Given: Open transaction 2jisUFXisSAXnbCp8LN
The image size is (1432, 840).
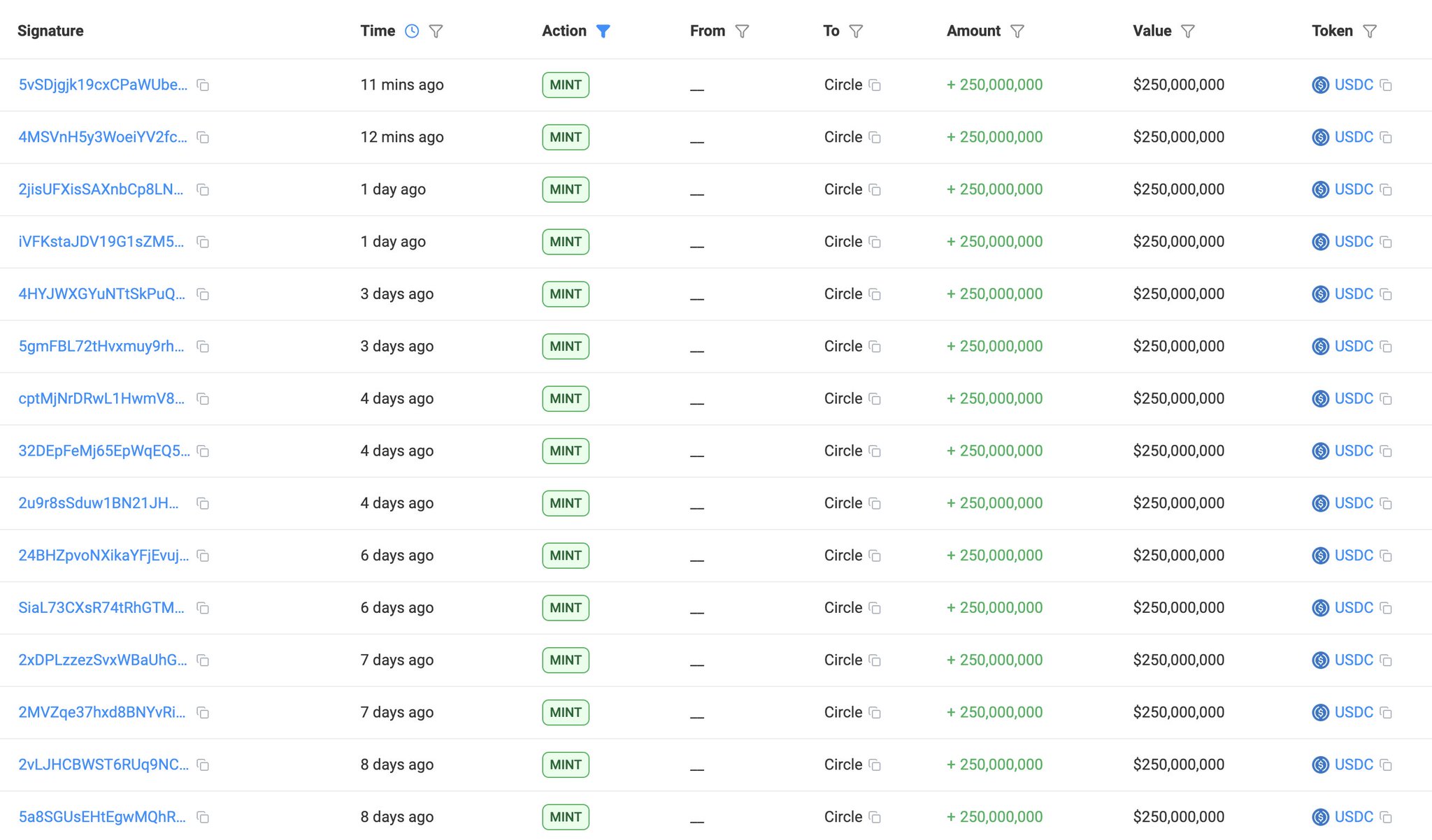Looking at the screenshot, I should click(101, 189).
